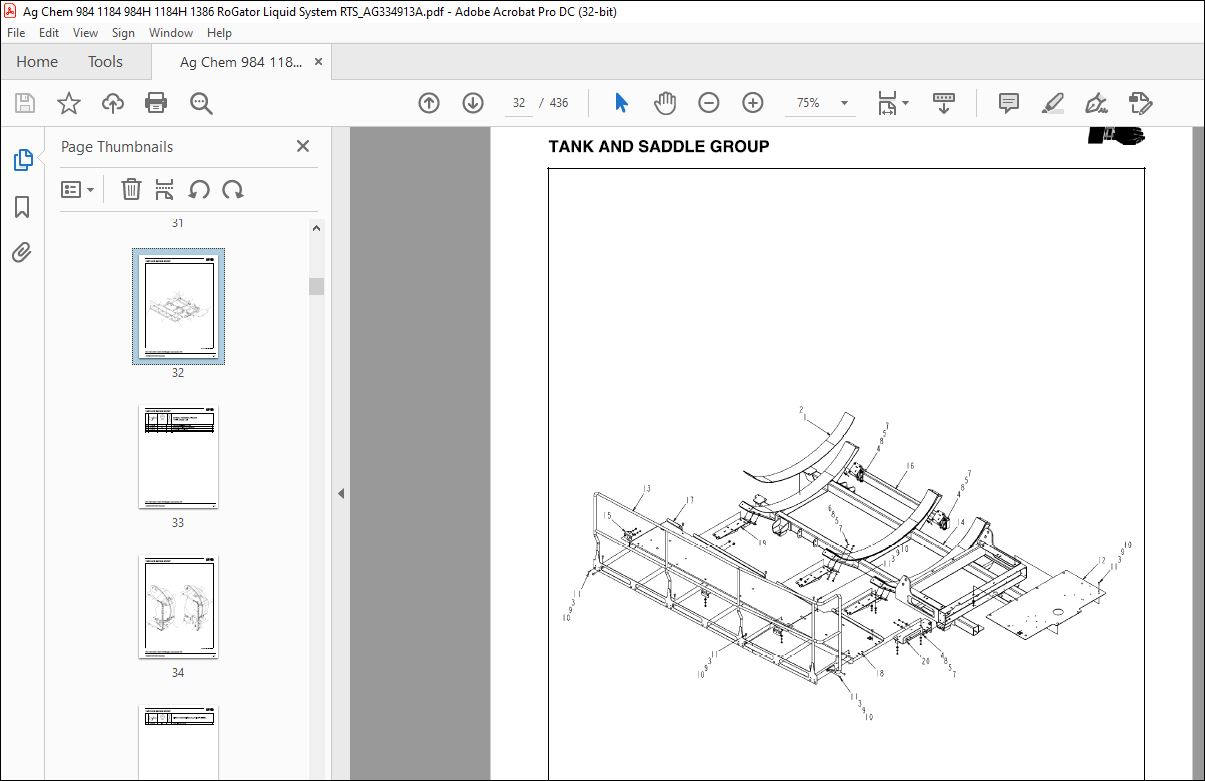Select page 33 thumbnail
This screenshot has height=781, width=1205.
pyautogui.click(x=178, y=457)
